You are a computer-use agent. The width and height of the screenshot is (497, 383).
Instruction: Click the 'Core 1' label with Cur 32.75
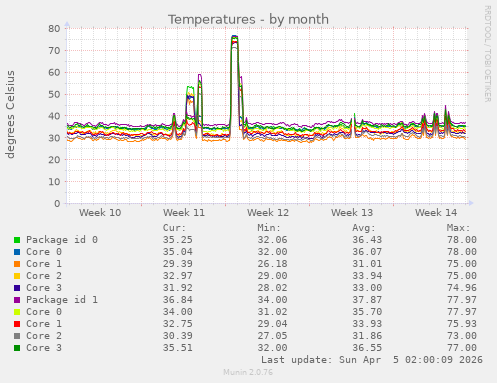(x=44, y=324)
